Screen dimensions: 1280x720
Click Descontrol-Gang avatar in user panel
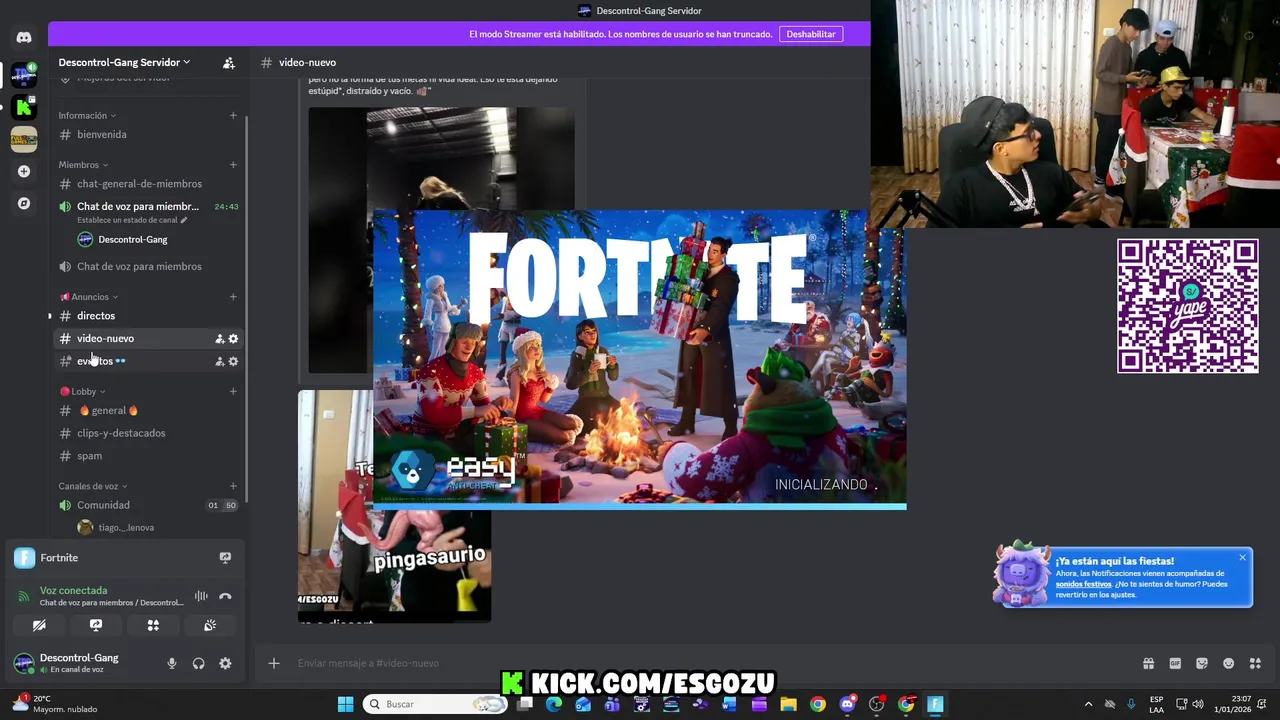24,663
